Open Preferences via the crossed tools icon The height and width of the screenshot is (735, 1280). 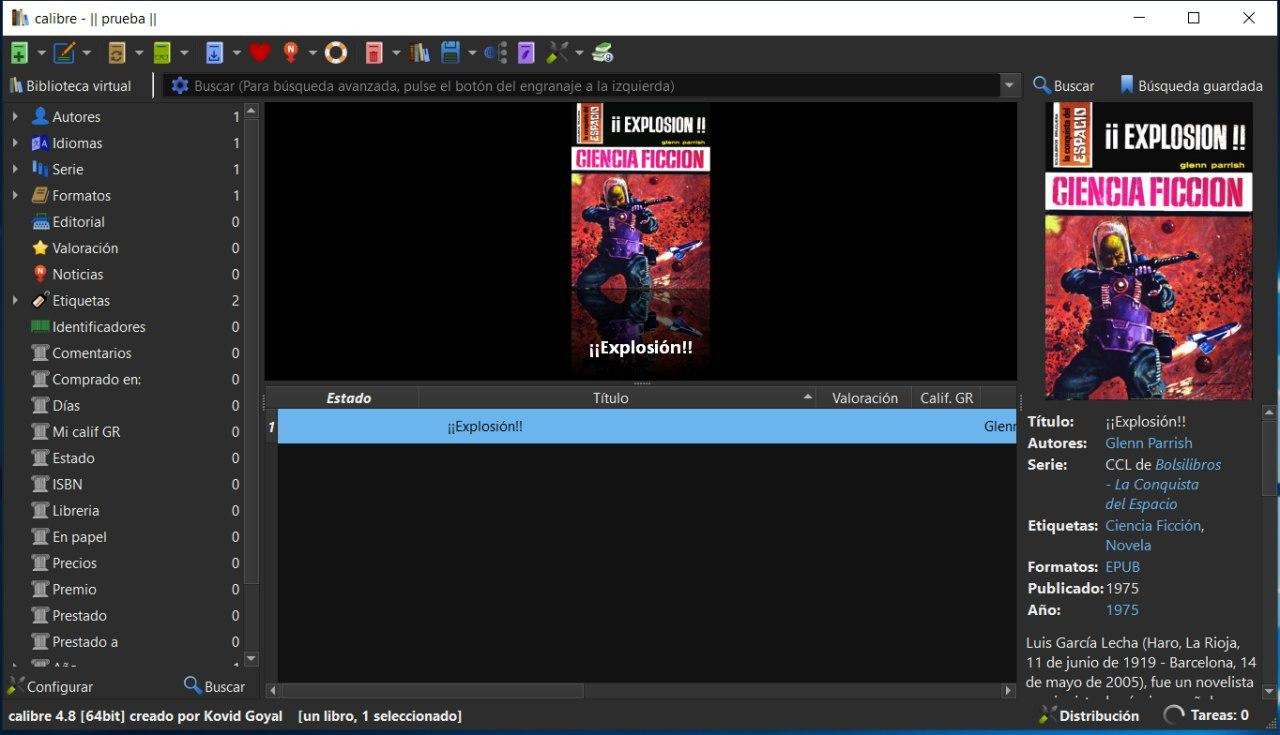[x=557, y=53]
